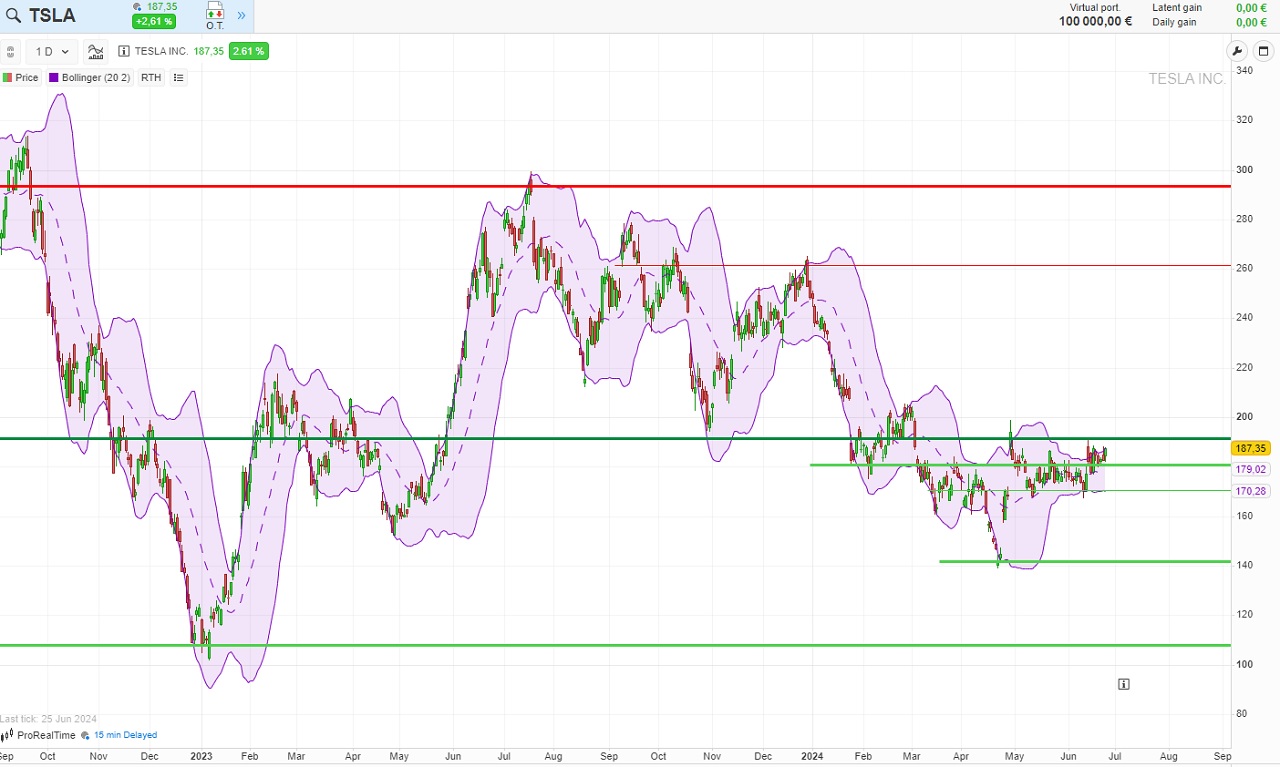Click the Virtual port. 100 000,00 € value

1096,21
